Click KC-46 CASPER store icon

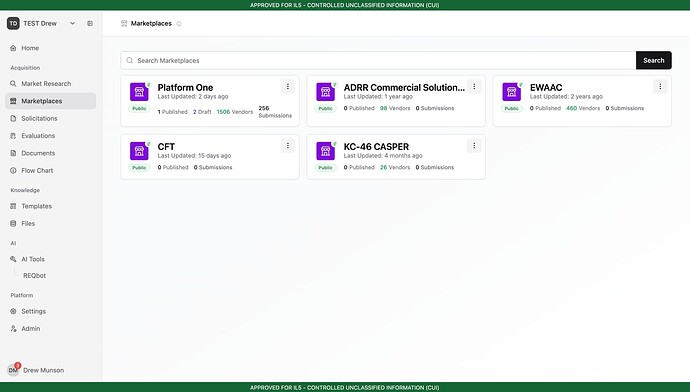pyautogui.click(x=325, y=151)
